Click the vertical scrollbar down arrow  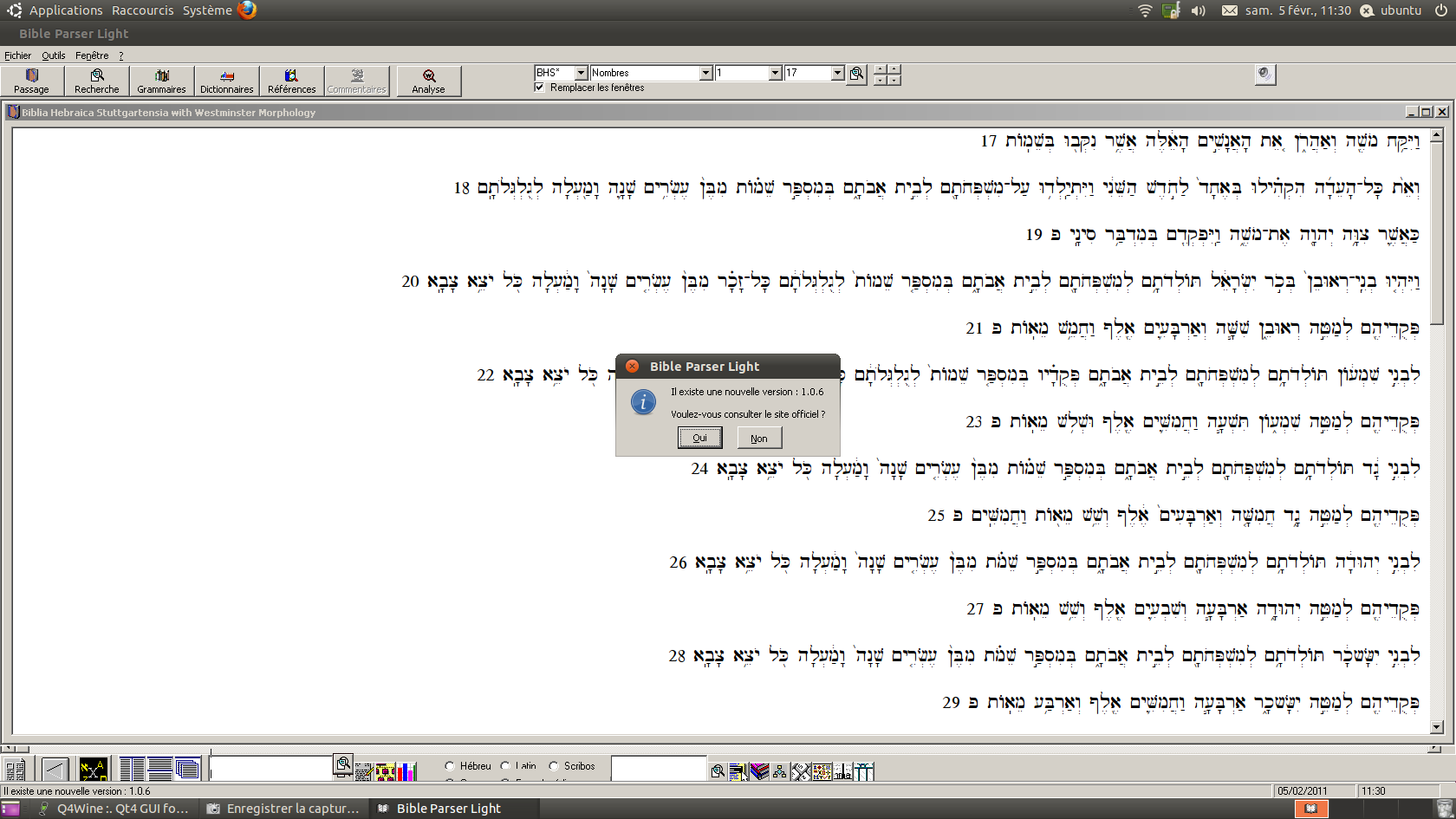point(1437,727)
